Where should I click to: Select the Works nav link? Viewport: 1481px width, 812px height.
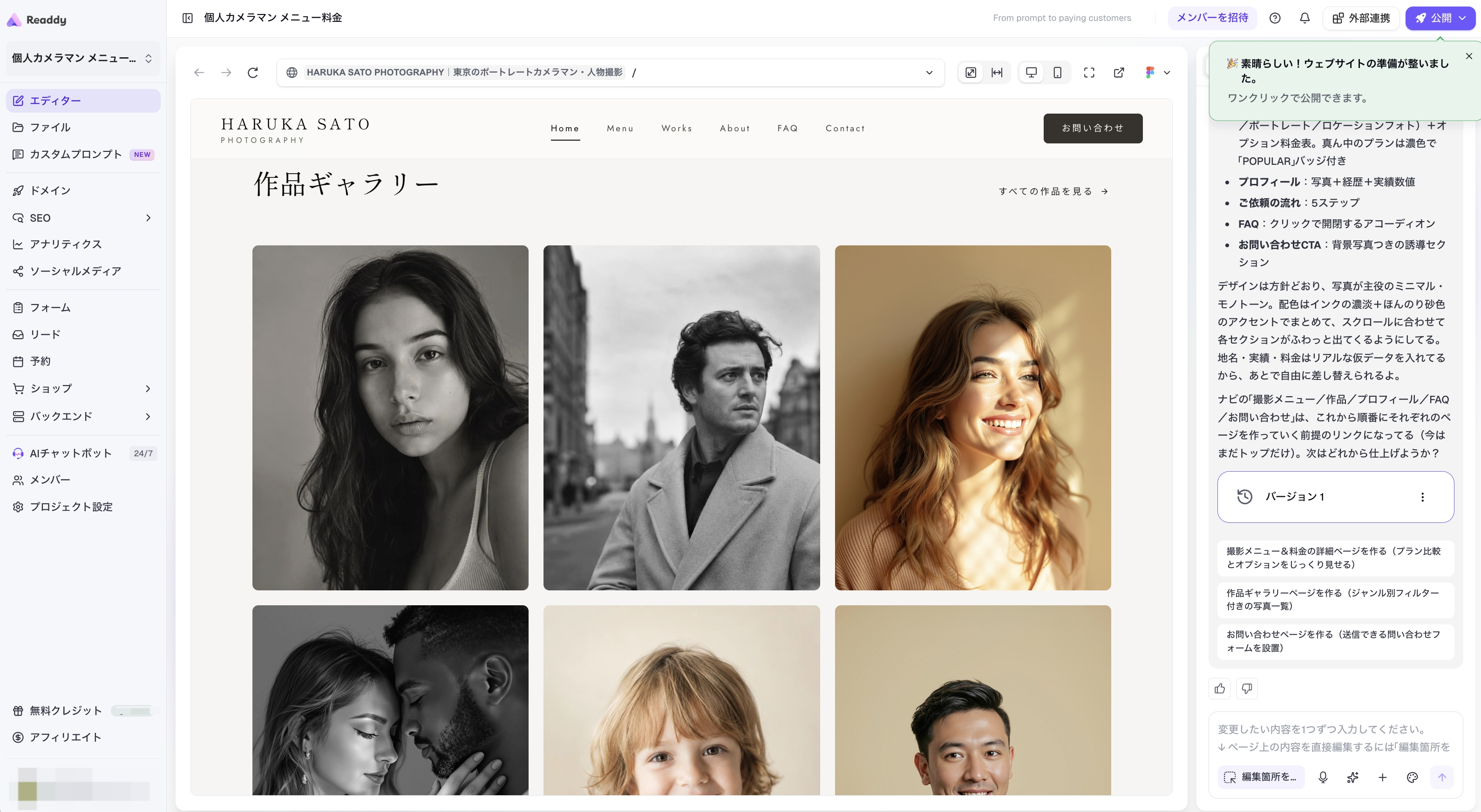(677, 129)
